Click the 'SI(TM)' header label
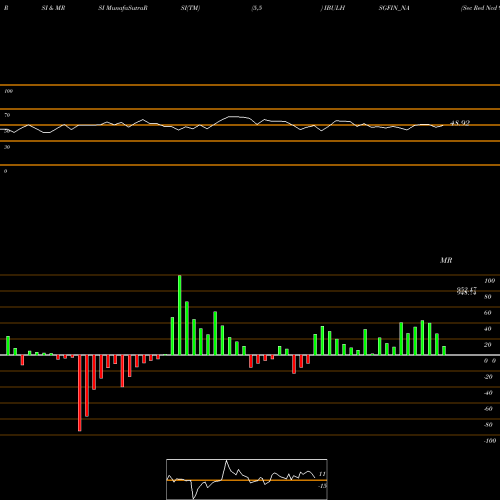500x500 pixels. pos(190,8)
